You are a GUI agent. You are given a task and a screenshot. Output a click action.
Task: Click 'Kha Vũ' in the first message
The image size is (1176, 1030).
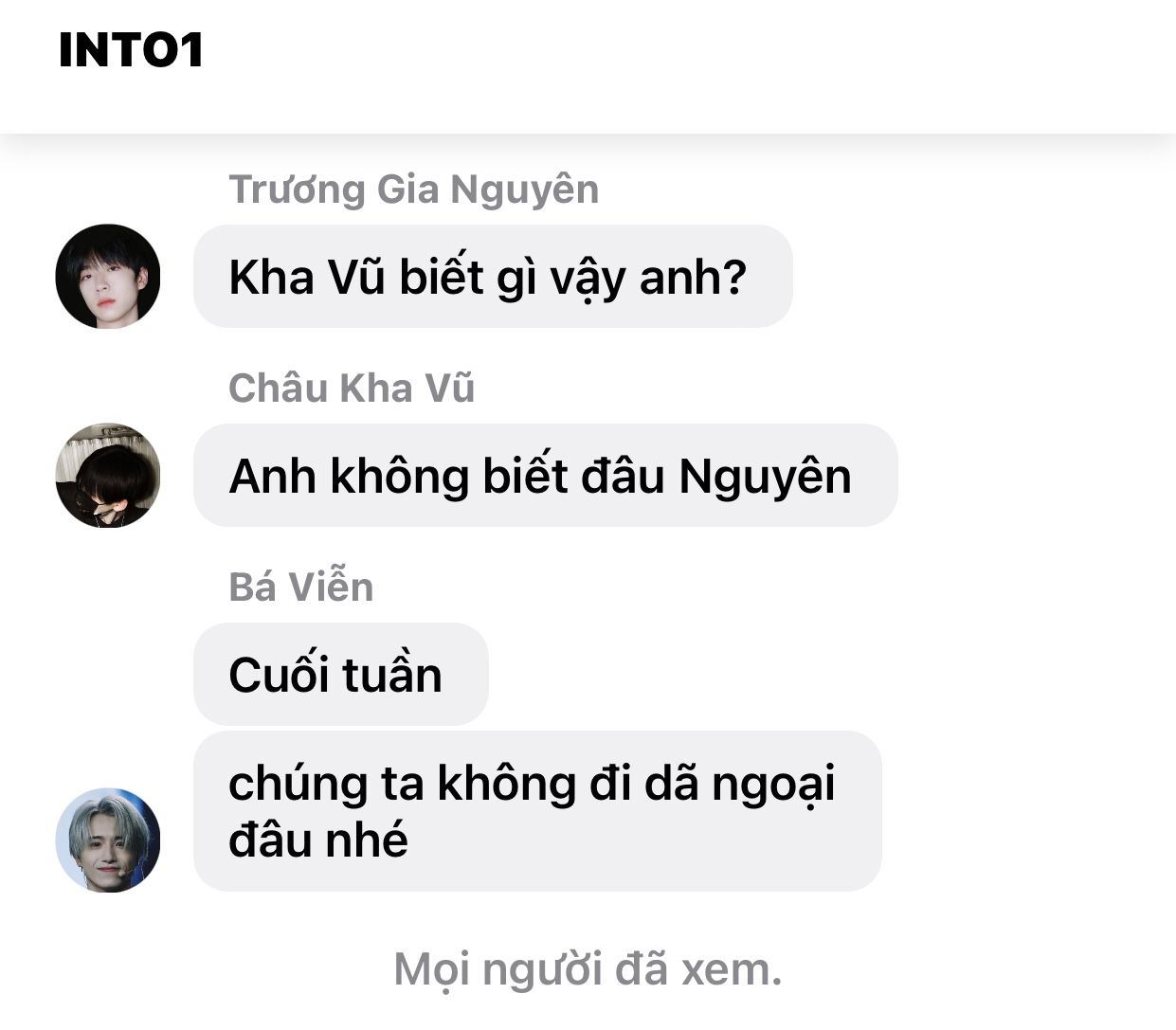coord(308,277)
